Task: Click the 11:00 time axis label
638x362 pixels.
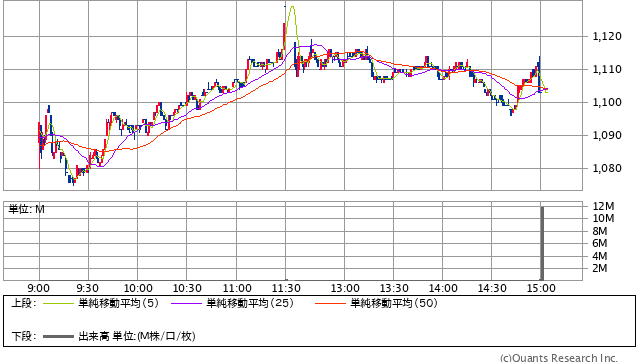Action: point(237,288)
